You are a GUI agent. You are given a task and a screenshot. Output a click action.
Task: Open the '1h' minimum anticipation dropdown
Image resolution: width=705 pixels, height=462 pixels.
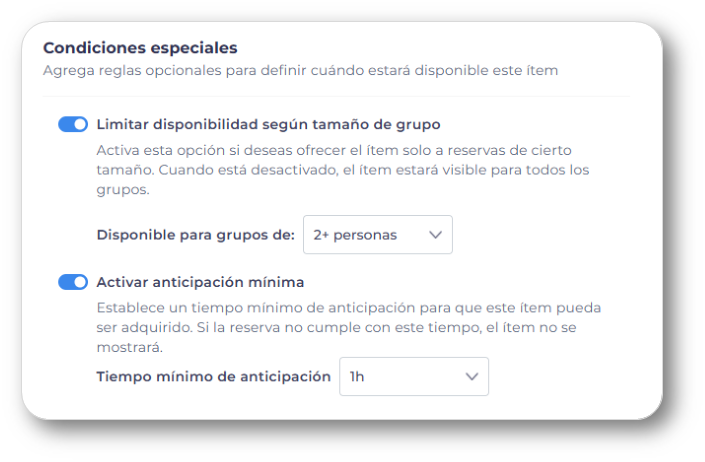[x=413, y=377]
